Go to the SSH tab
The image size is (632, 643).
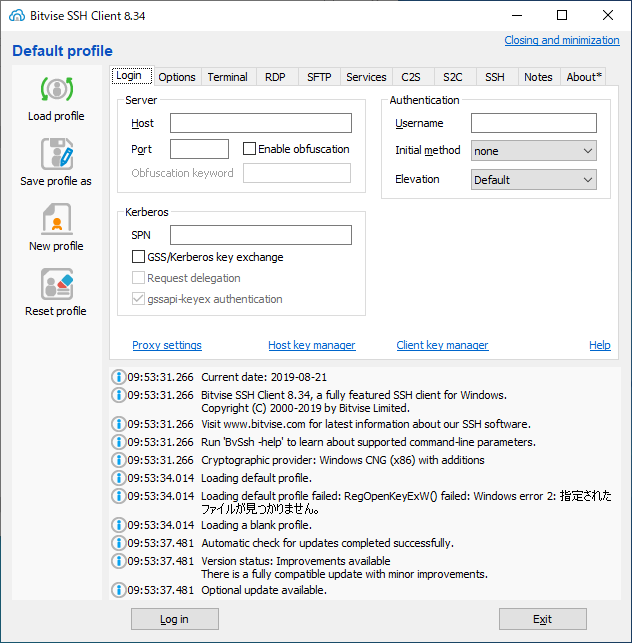tap(495, 77)
